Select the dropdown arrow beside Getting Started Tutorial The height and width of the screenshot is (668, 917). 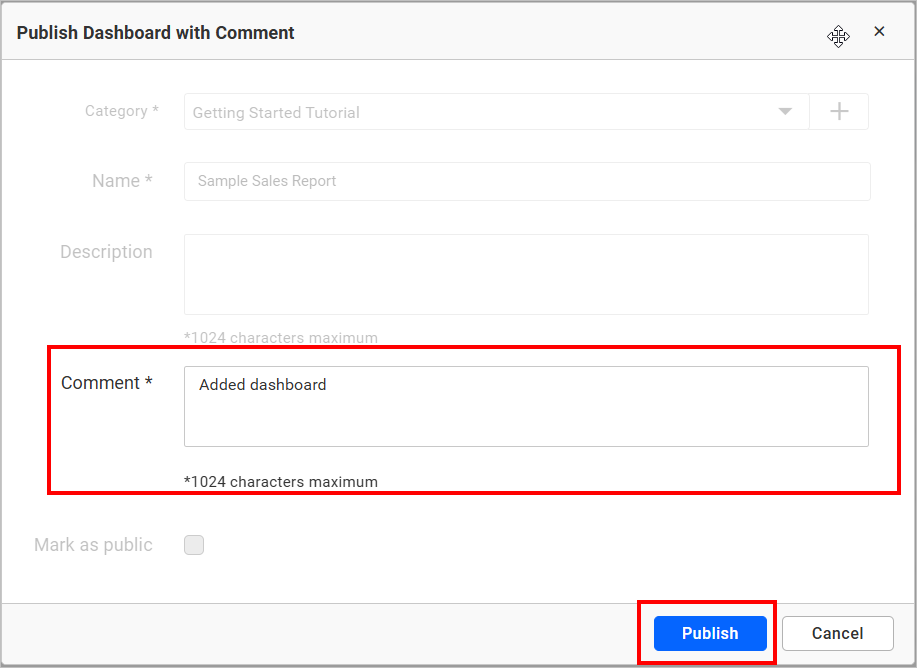(784, 111)
